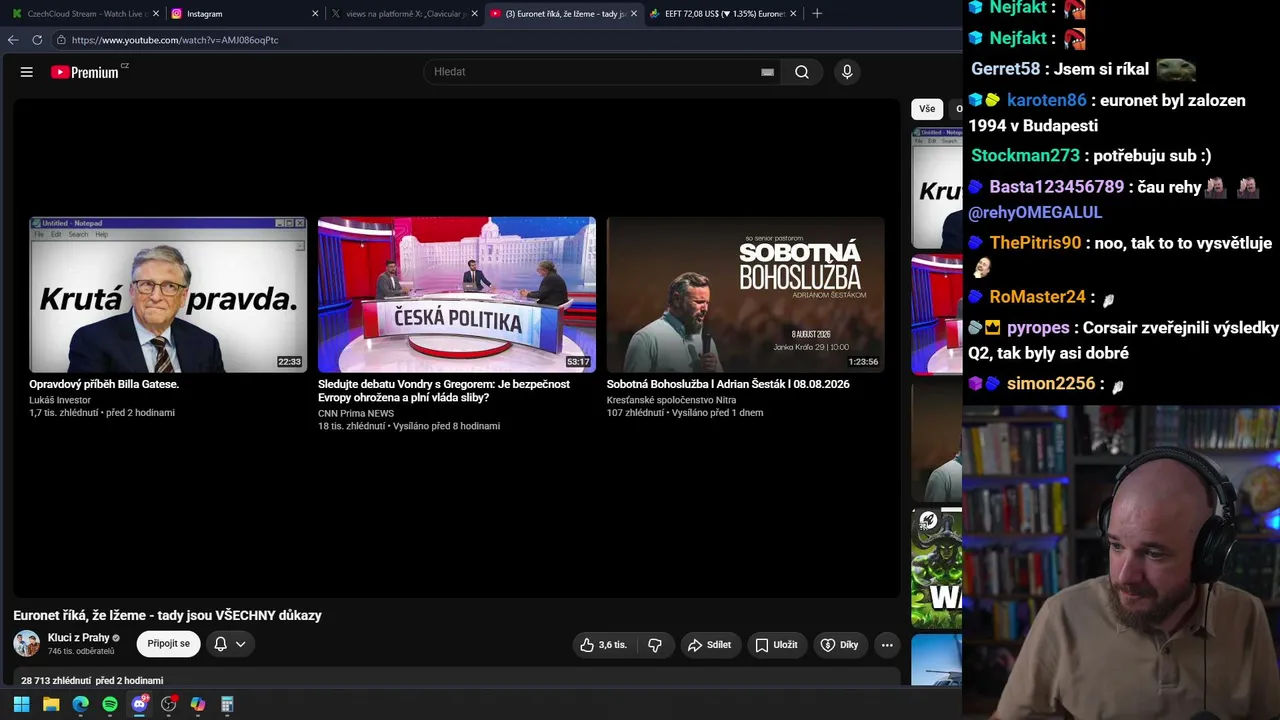Share the video with Sdílet
This screenshot has width=1280, height=720.
[709, 645]
